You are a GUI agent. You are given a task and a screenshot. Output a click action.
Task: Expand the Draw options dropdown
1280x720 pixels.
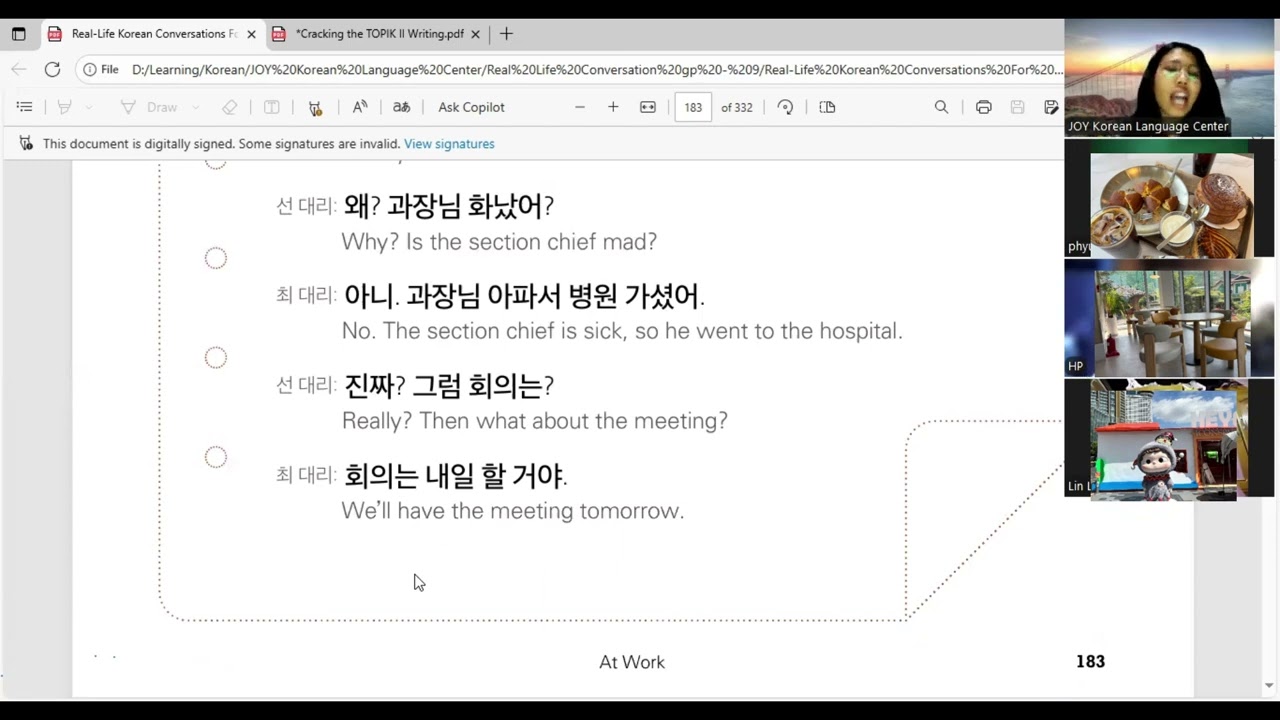(195, 107)
